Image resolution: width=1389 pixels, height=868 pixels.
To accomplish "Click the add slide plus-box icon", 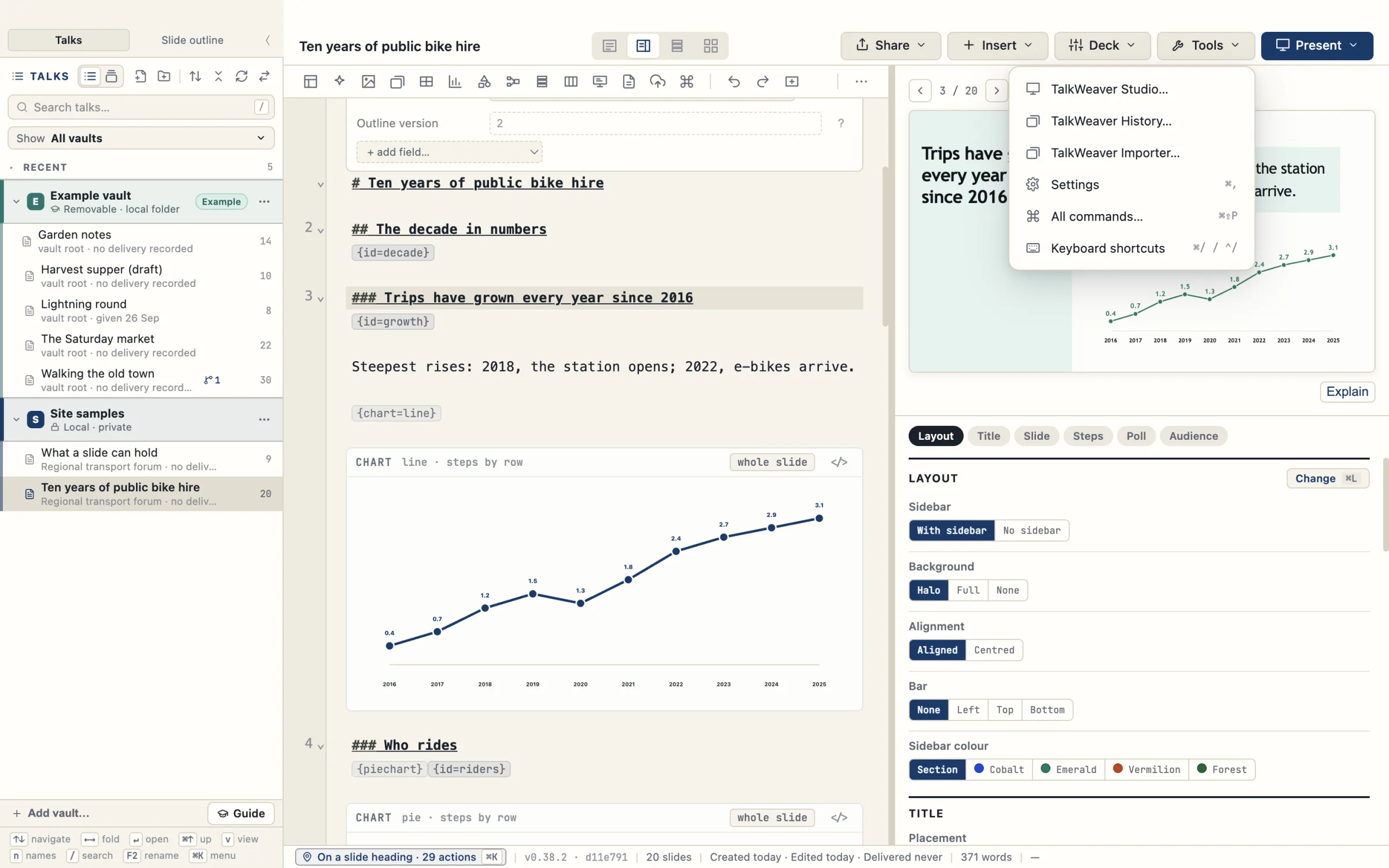I will coord(792,82).
